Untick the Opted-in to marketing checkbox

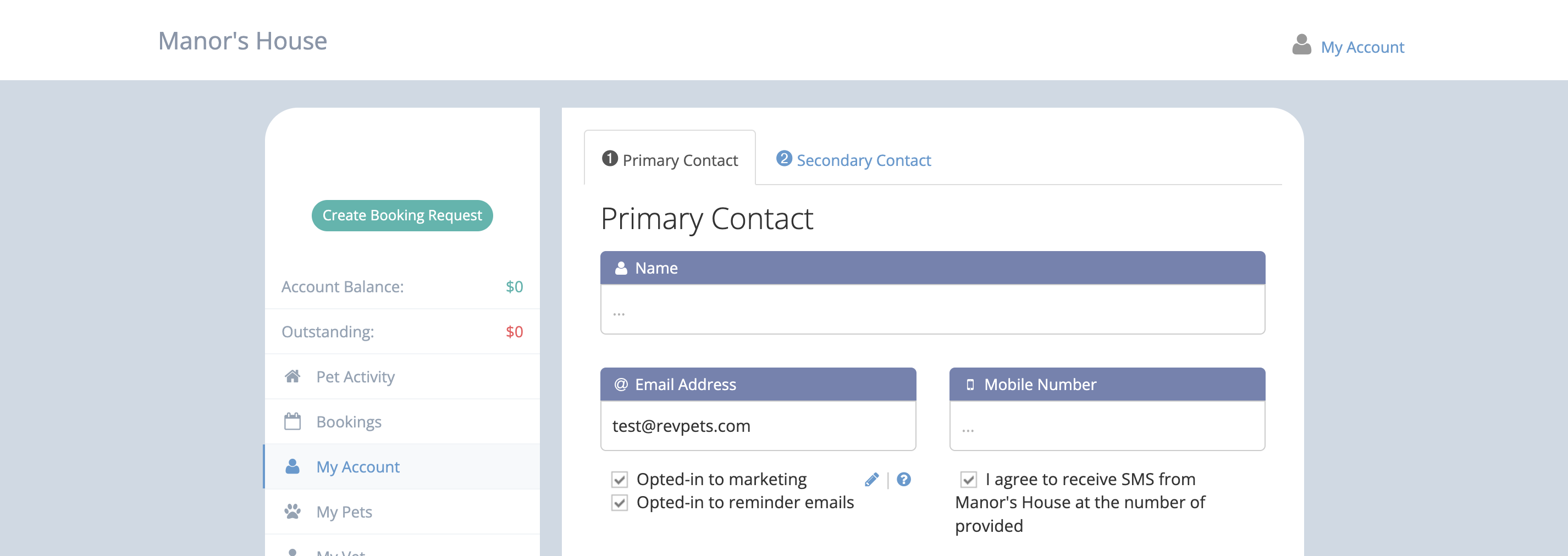pyautogui.click(x=620, y=480)
